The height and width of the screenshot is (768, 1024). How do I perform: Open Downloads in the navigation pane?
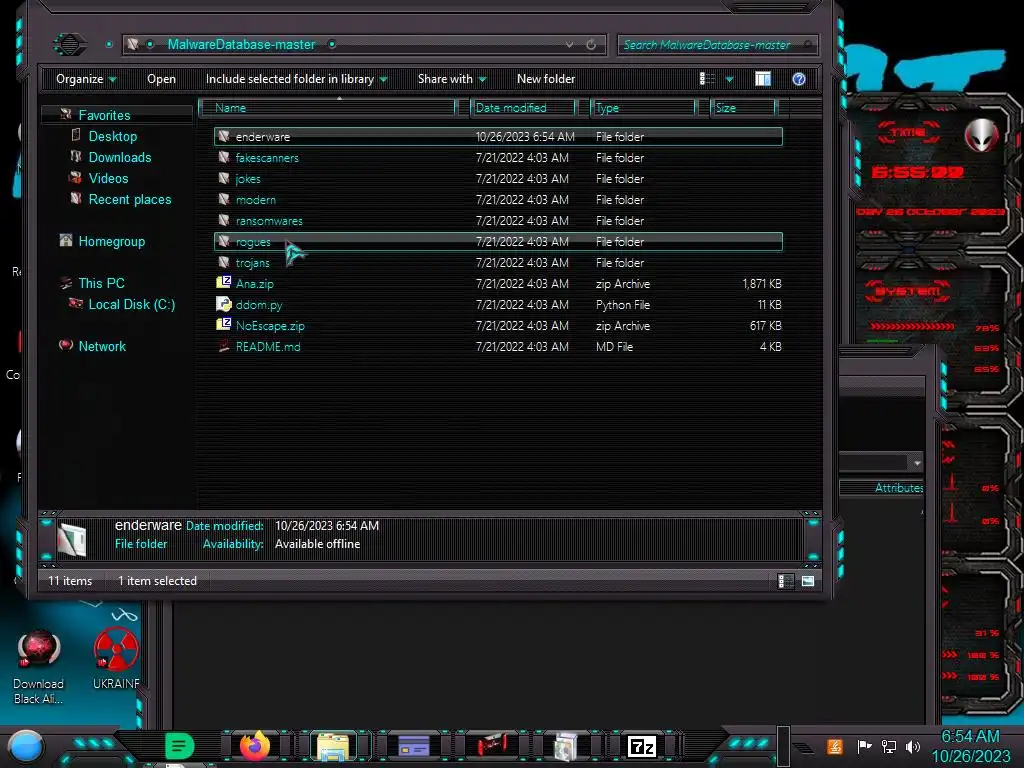(x=120, y=157)
